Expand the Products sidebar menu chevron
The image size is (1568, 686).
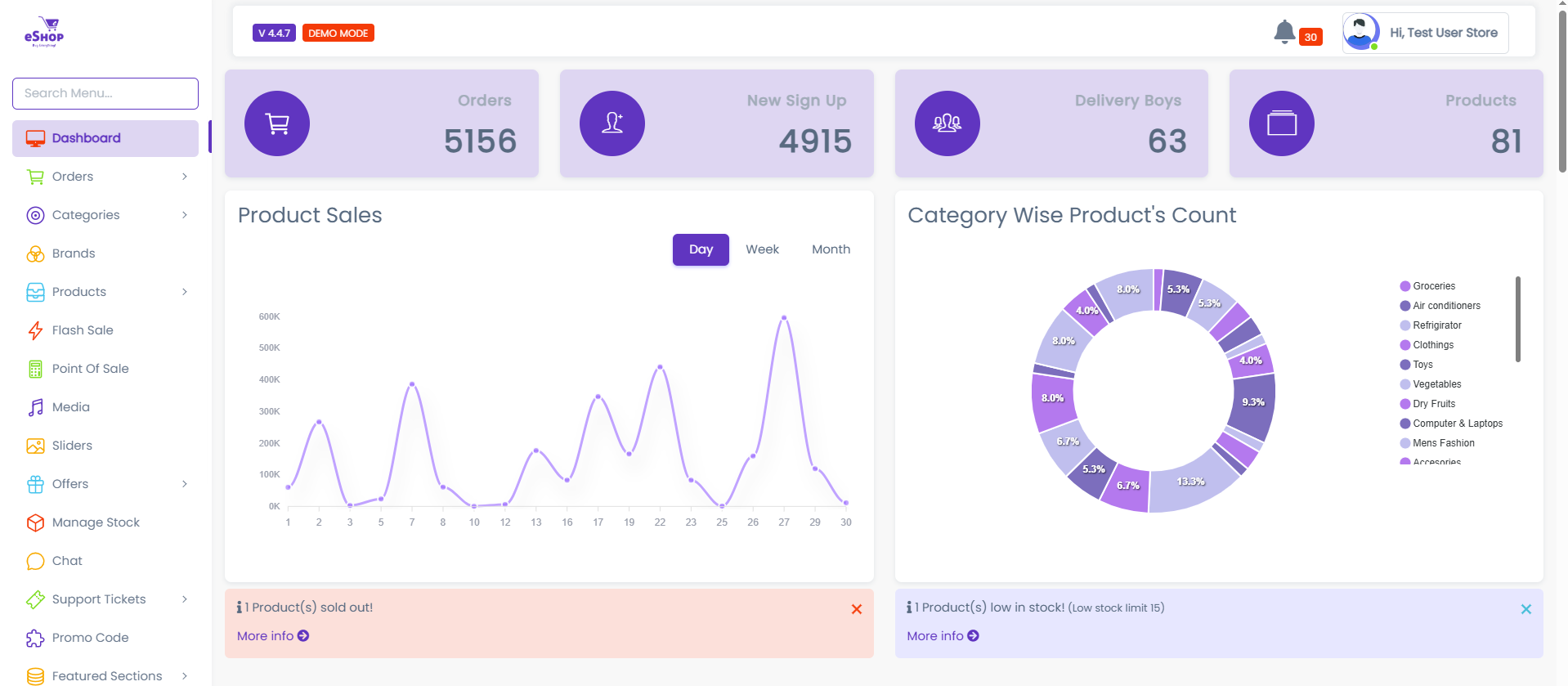185,292
